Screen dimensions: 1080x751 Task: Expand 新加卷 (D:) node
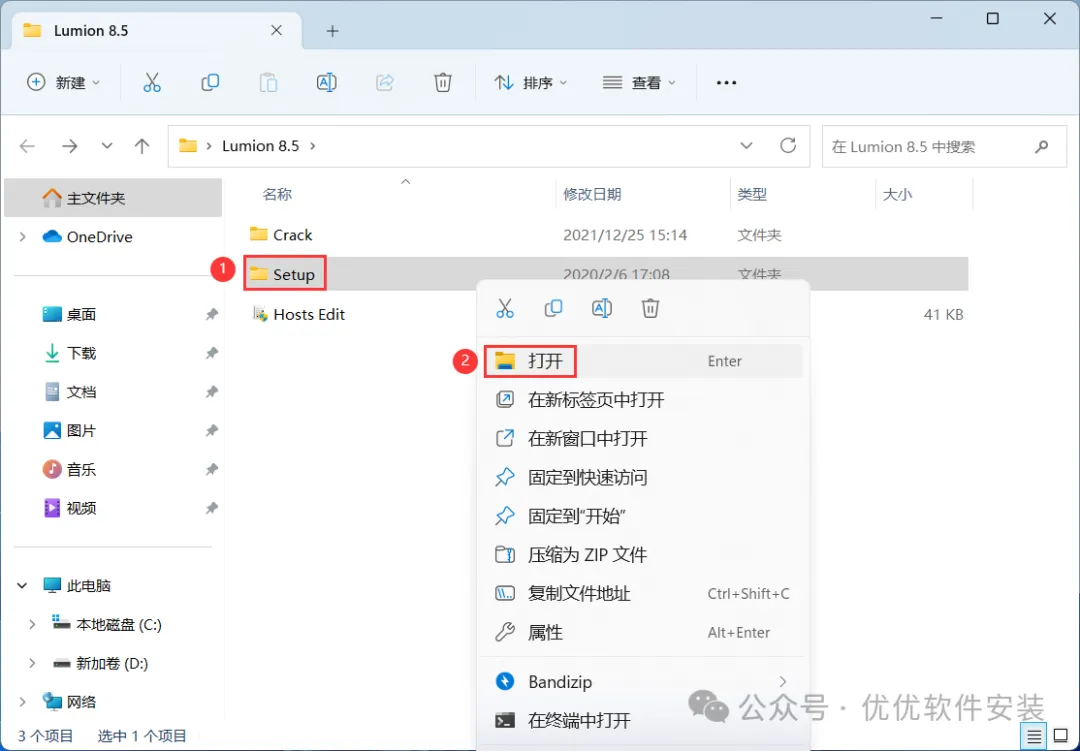tap(32, 663)
